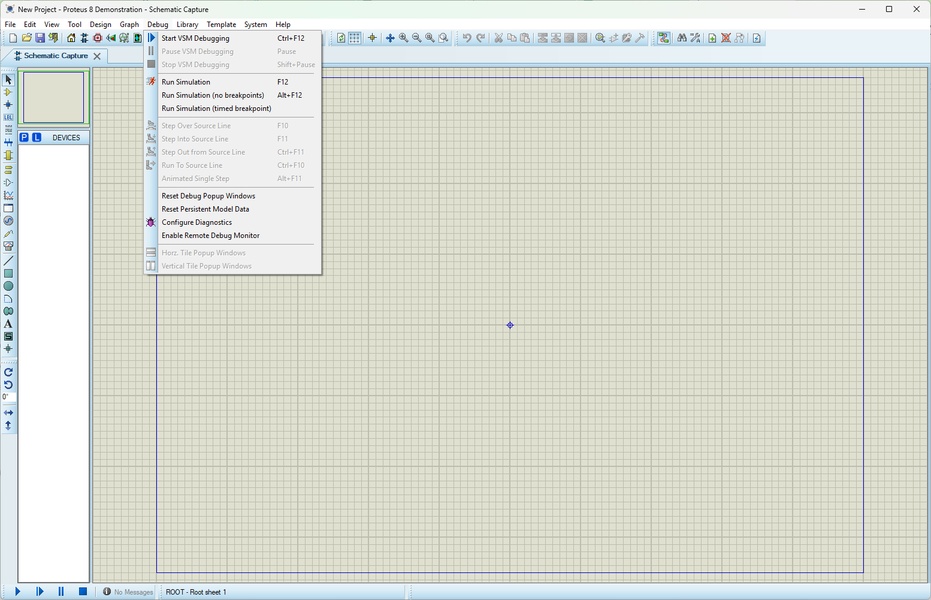Select the 2D graphics text tool
This screenshot has height=600, width=931.
click(x=8, y=324)
